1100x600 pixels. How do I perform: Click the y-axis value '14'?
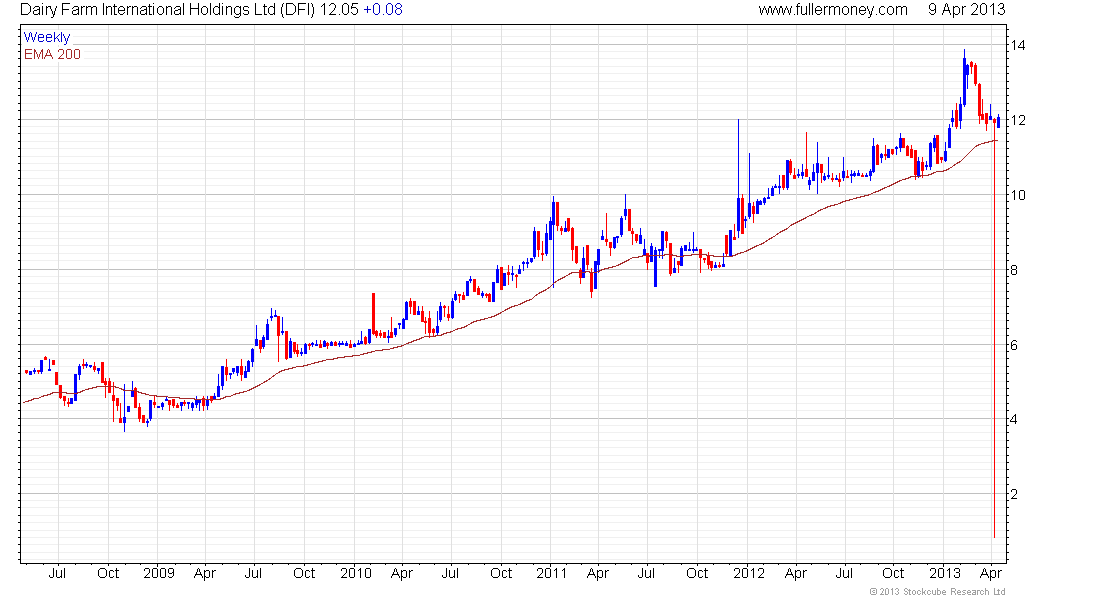(x=1017, y=45)
